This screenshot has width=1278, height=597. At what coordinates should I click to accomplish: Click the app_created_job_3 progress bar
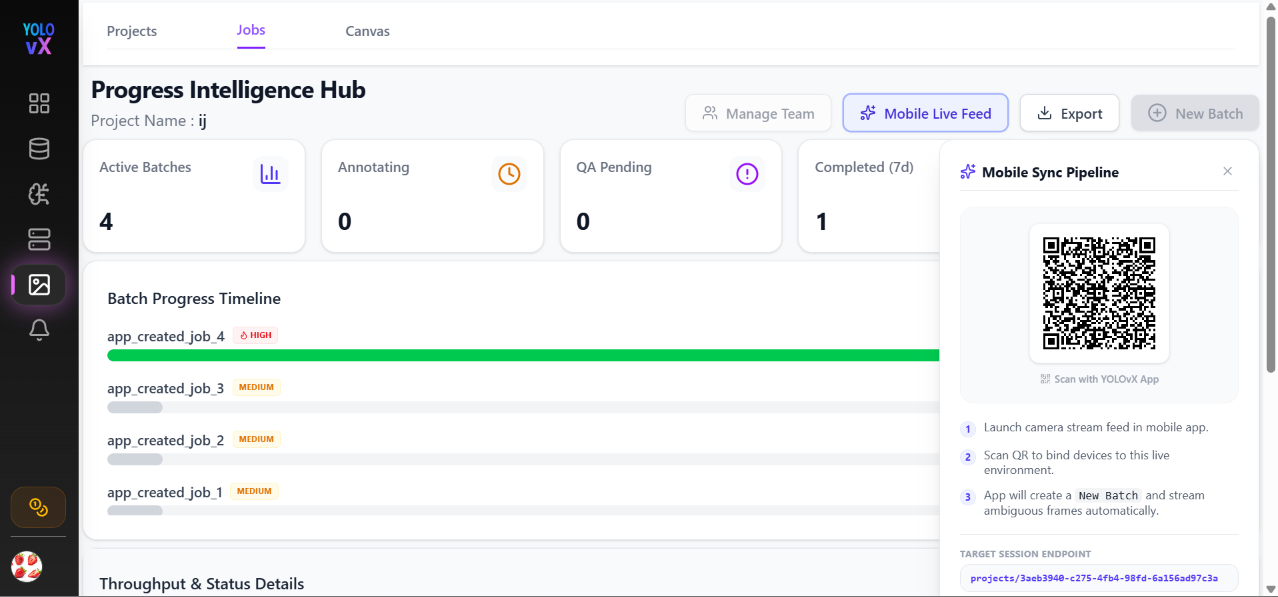pyautogui.click(x=523, y=407)
